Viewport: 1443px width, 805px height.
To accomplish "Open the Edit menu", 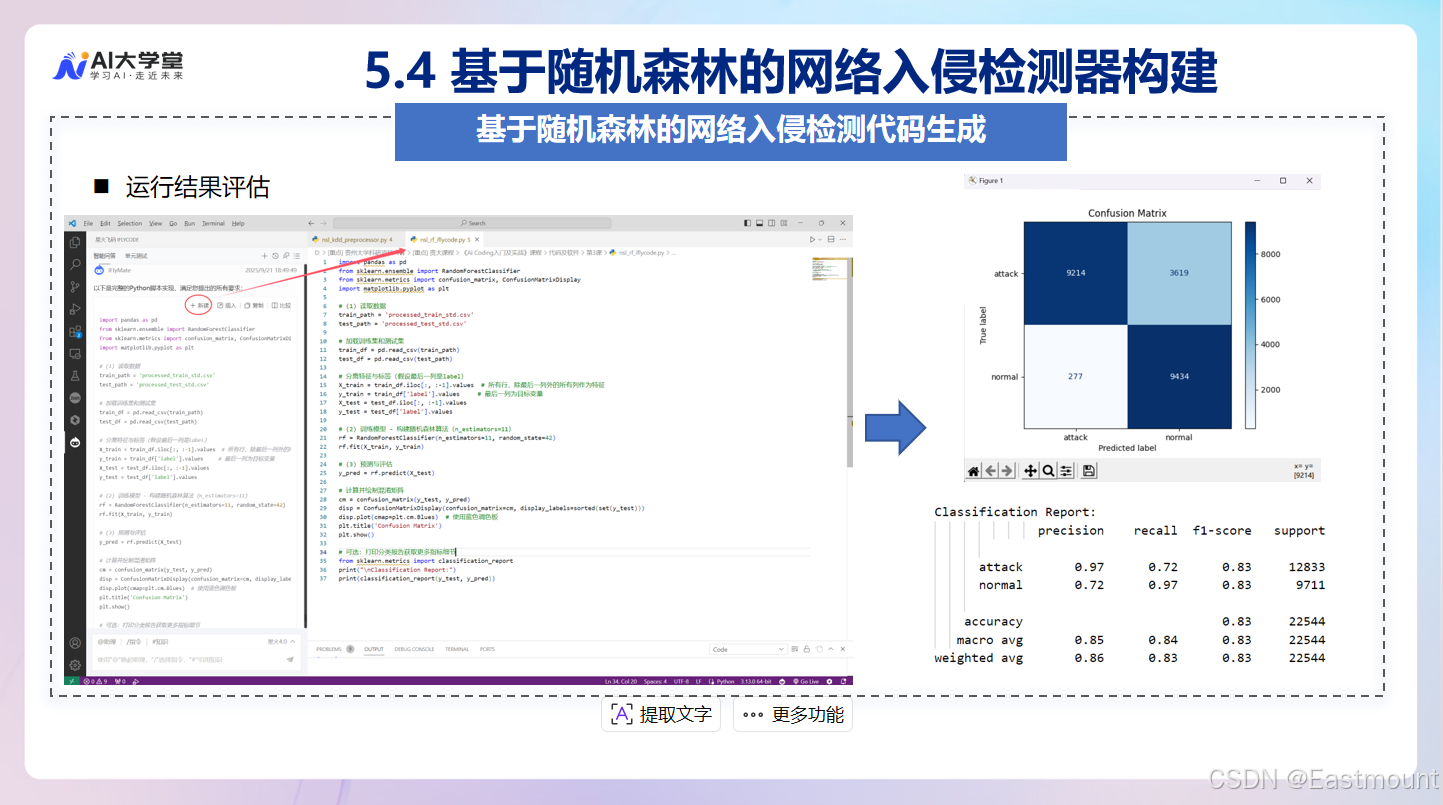I will click(105, 223).
